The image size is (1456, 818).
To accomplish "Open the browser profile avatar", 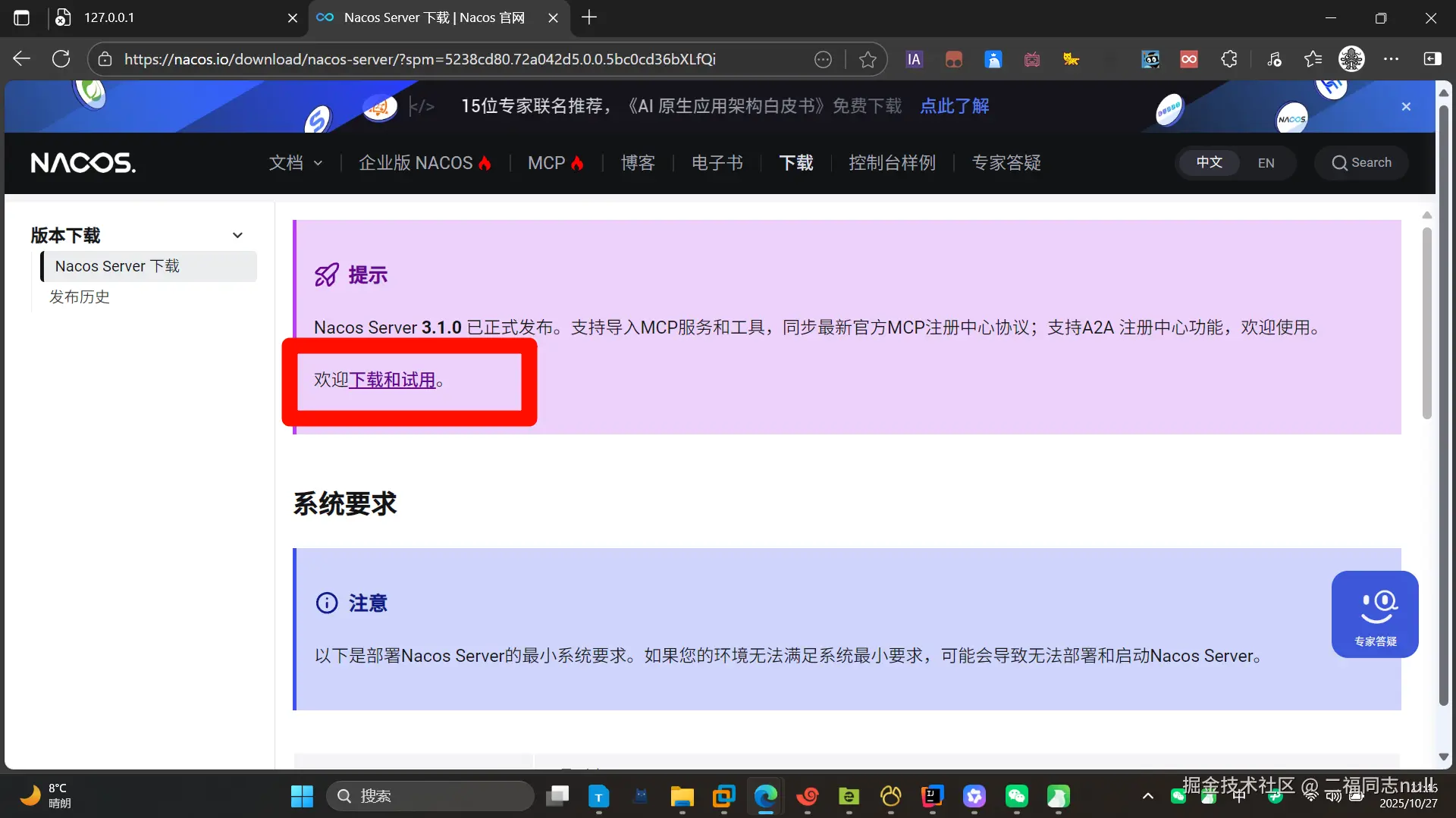I will click(x=1351, y=59).
